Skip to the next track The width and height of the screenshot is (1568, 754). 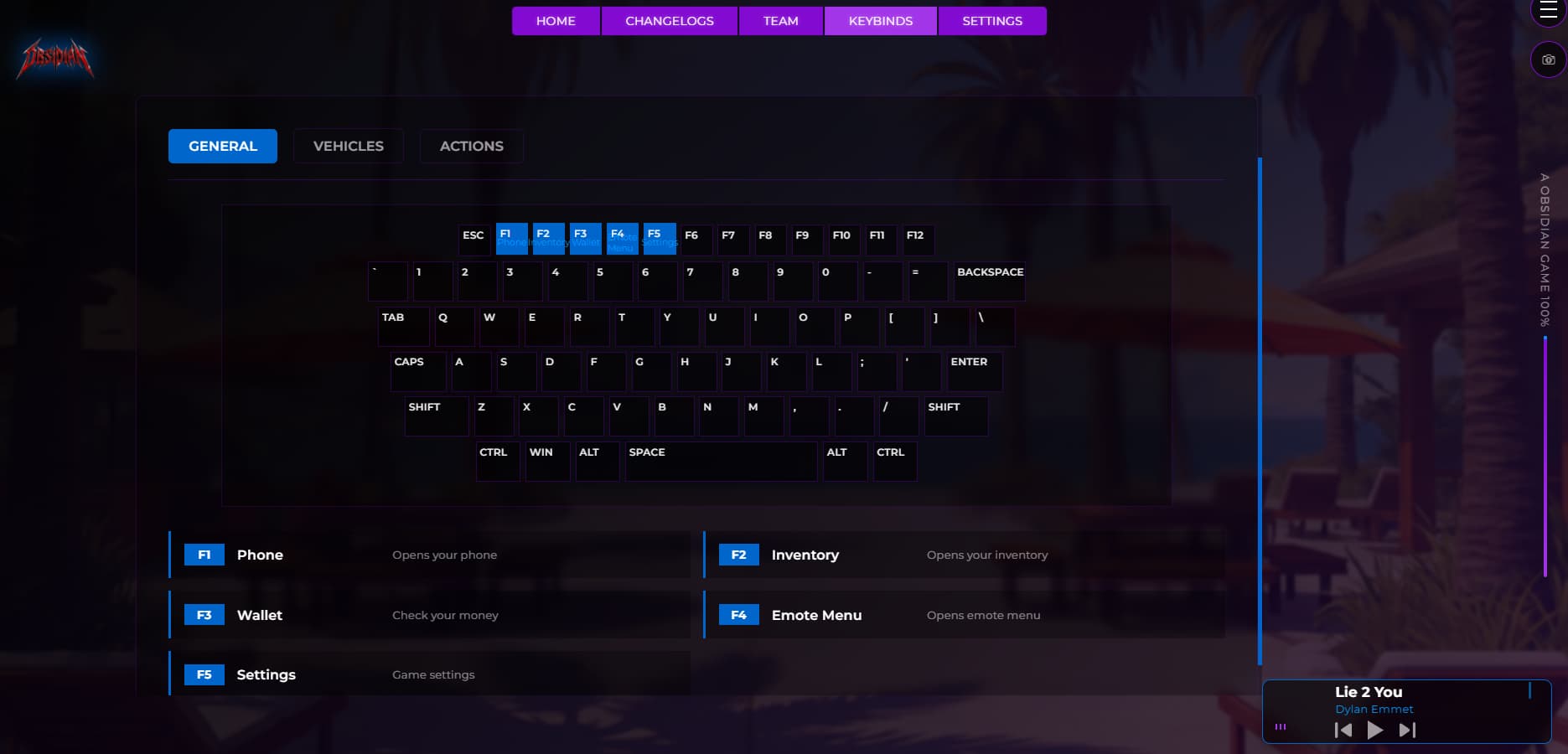point(1407,730)
